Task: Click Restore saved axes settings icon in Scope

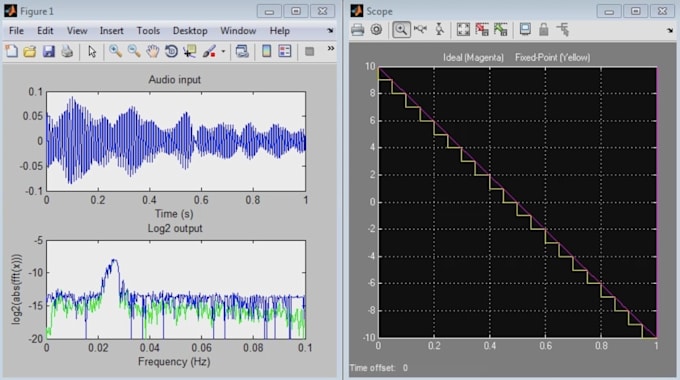Action: (501, 29)
